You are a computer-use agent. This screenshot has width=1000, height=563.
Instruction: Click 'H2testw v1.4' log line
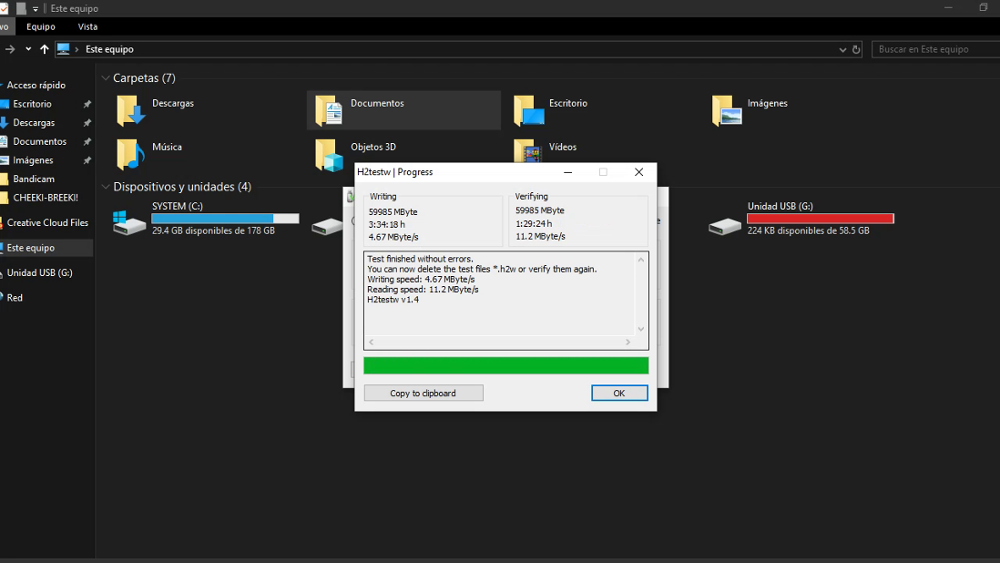pyautogui.click(x=393, y=300)
